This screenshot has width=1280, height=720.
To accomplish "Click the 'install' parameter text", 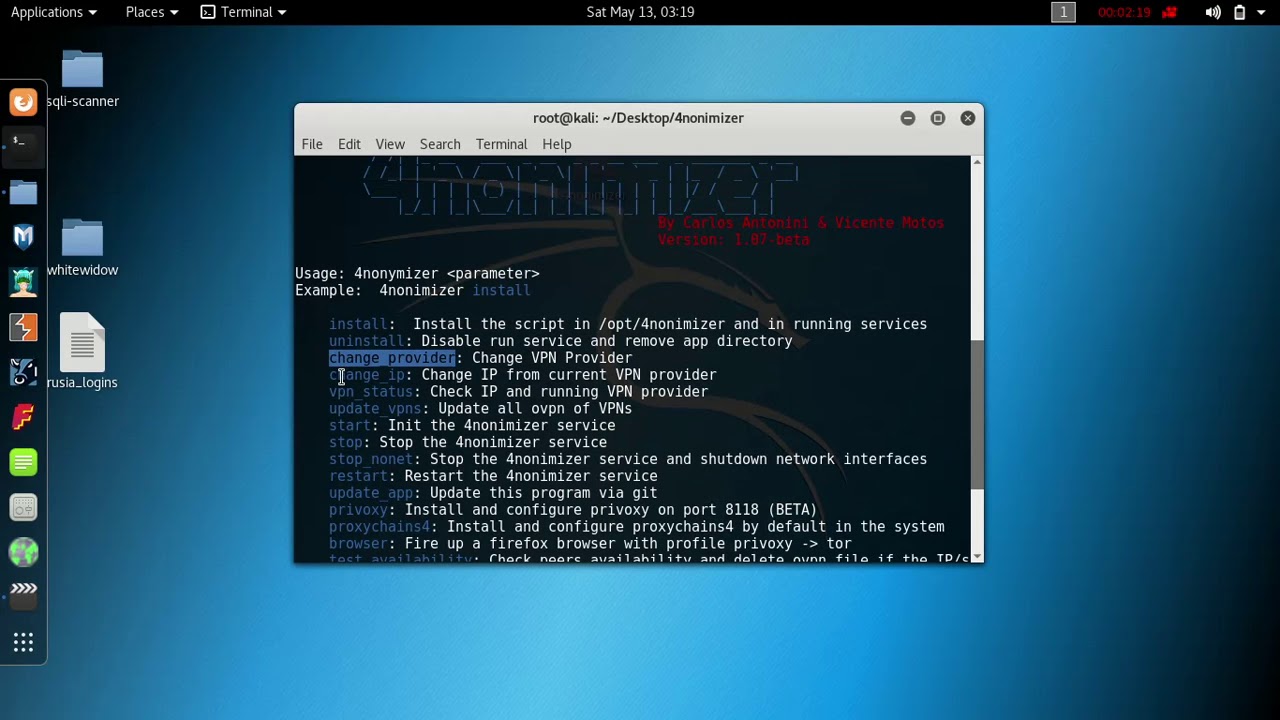I will (x=358, y=324).
